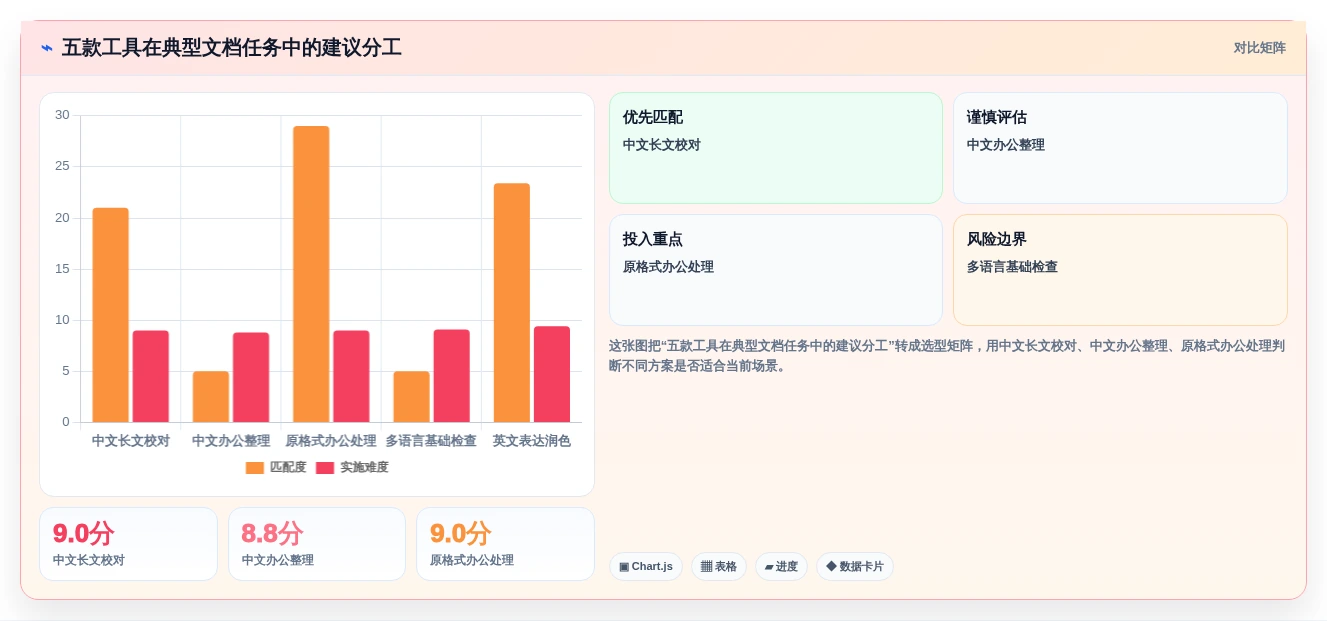The height and width of the screenshot is (621, 1327).
Task: Click the orange bar for 英文表达润色
Action: click(511, 303)
